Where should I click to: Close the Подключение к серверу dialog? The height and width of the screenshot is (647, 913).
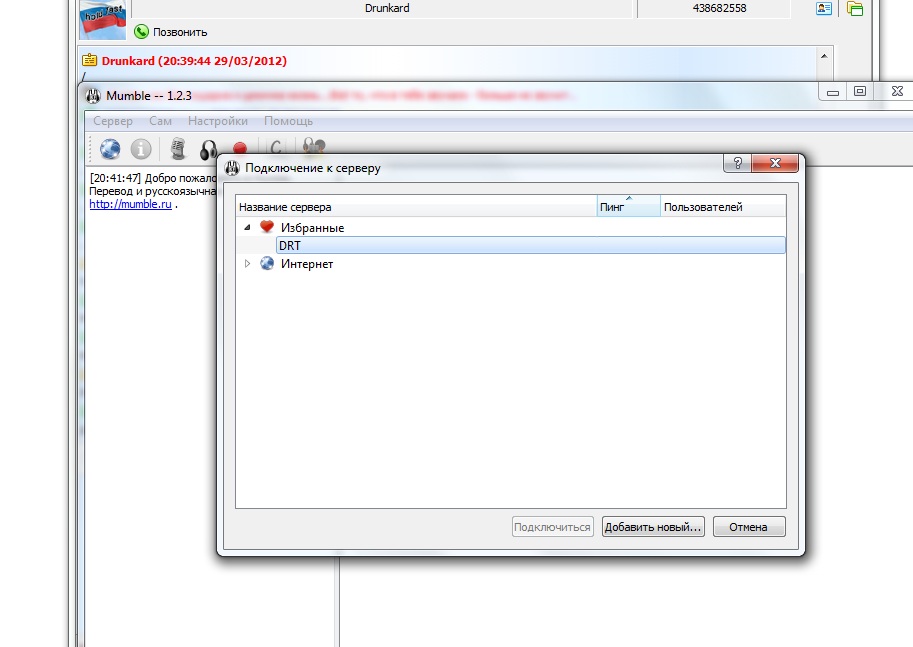coord(774,163)
